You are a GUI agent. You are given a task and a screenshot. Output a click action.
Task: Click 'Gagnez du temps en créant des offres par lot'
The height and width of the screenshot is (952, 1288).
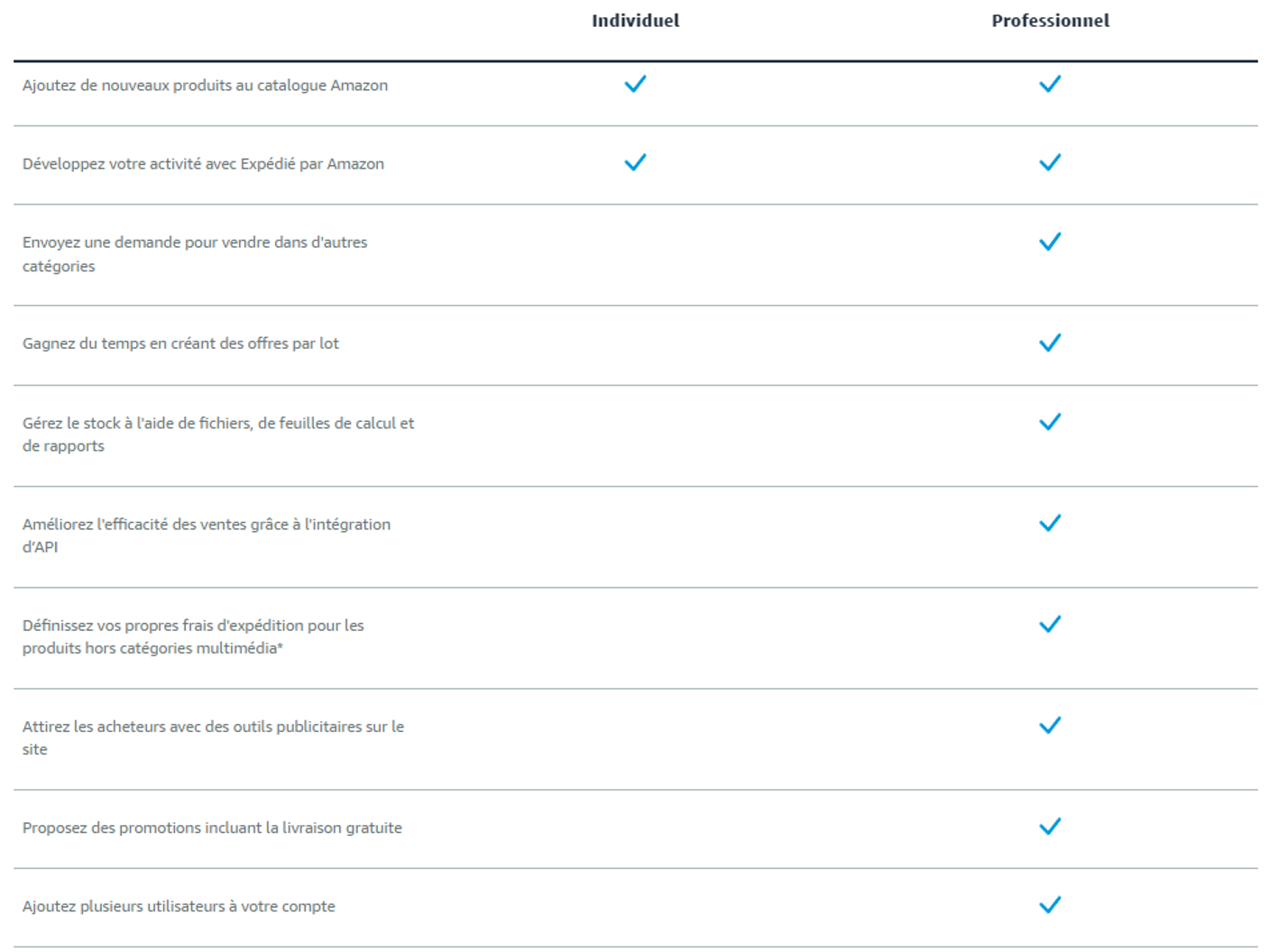coord(180,343)
